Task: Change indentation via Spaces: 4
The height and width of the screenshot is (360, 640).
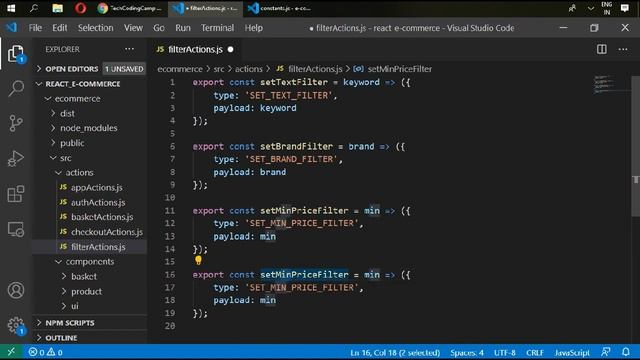Action: click(x=467, y=352)
